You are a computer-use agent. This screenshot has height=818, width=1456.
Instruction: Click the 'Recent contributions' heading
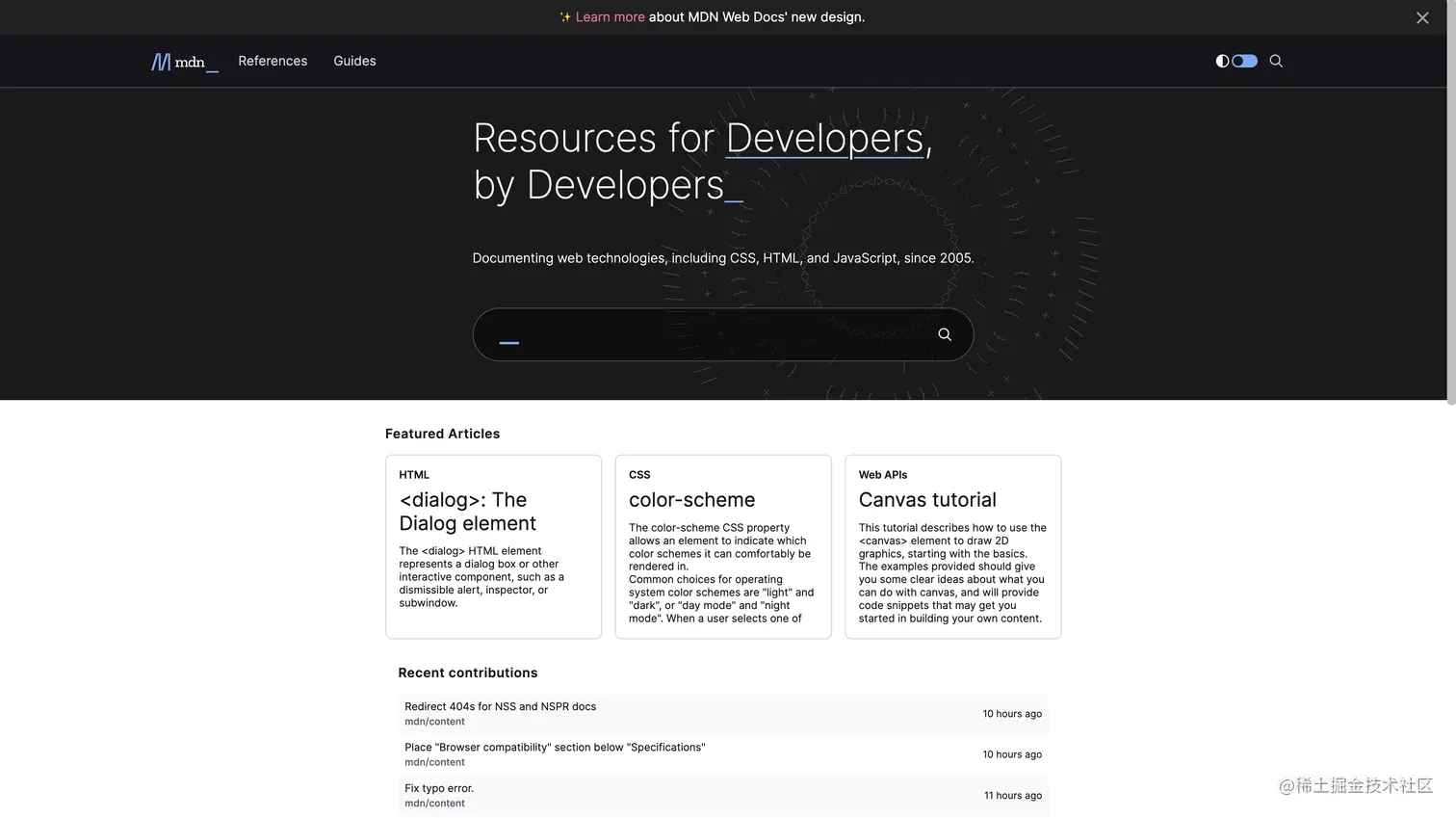[x=468, y=673]
